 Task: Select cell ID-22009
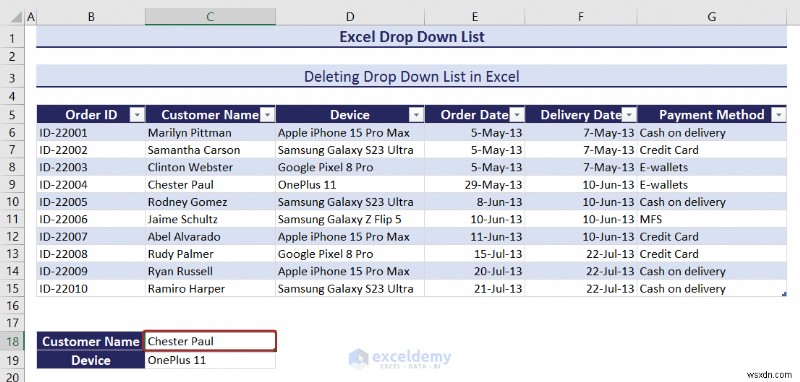pos(91,271)
